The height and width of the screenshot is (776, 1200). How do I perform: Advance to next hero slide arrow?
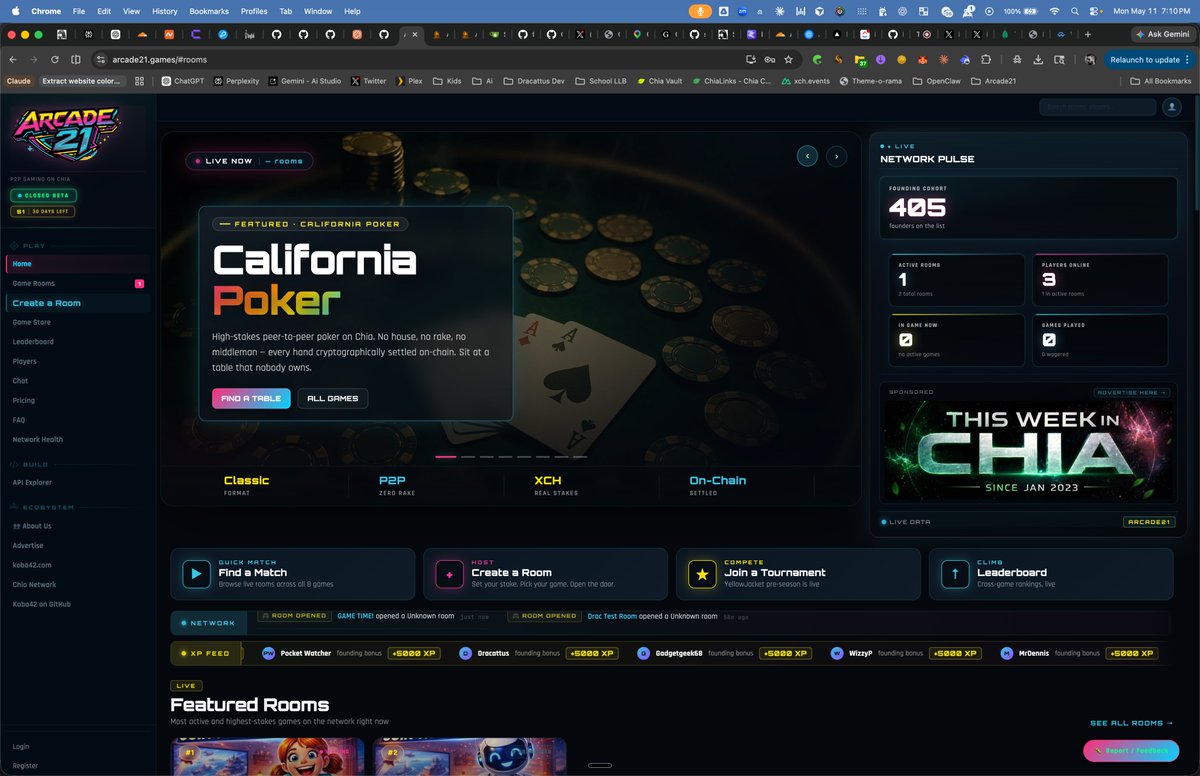pyautogui.click(x=837, y=156)
